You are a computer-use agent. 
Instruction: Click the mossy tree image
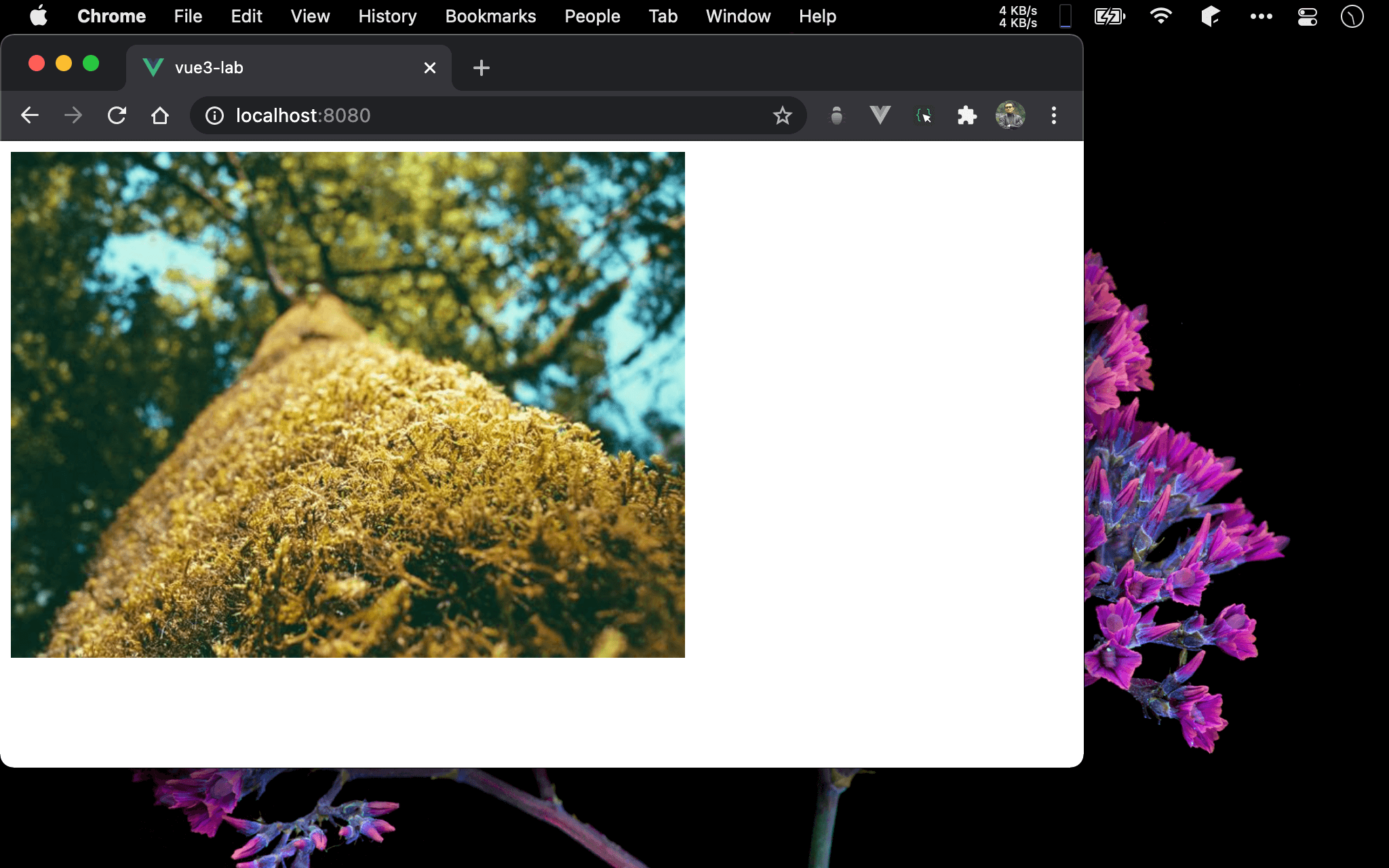click(x=347, y=404)
